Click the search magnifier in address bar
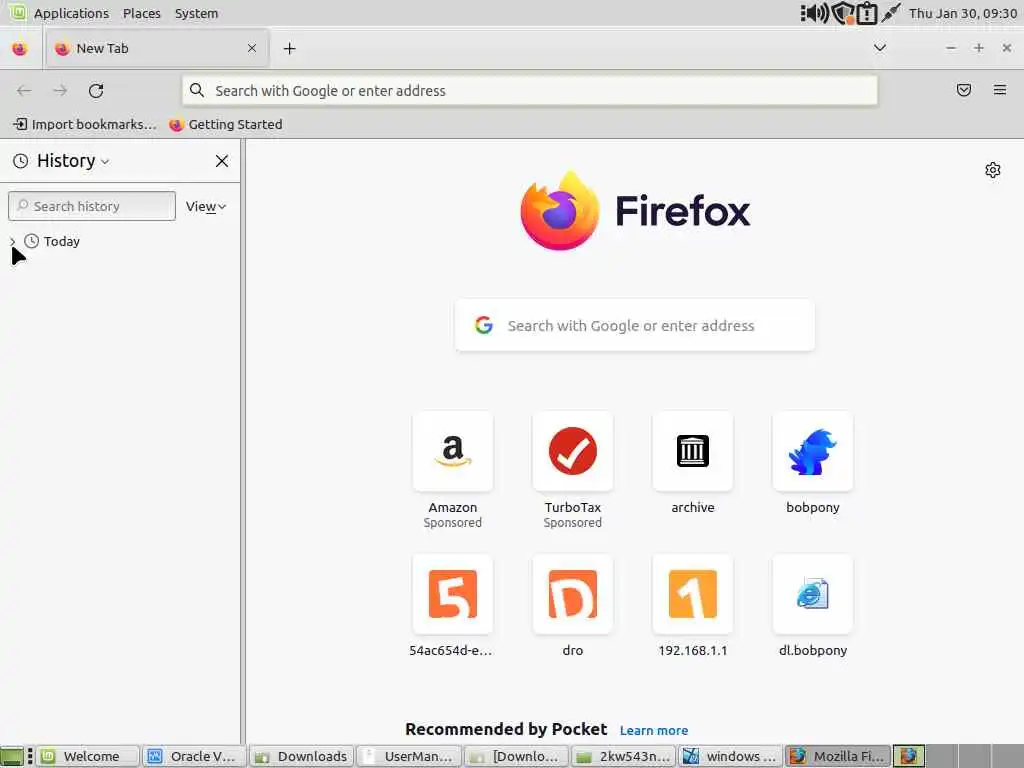The image size is (1024, 768). [197, 90]
